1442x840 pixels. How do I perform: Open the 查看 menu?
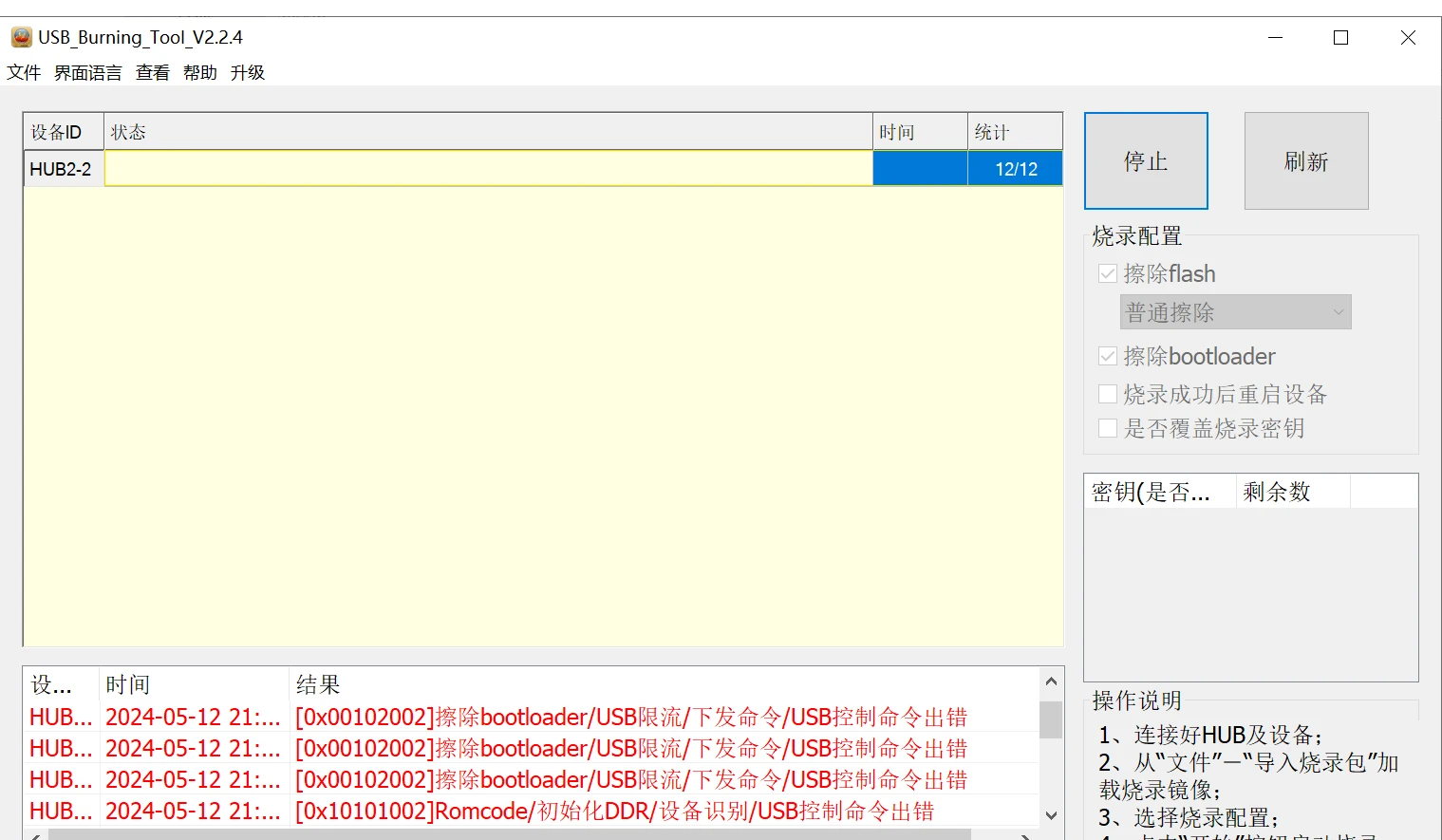click(x=152, y=73)
